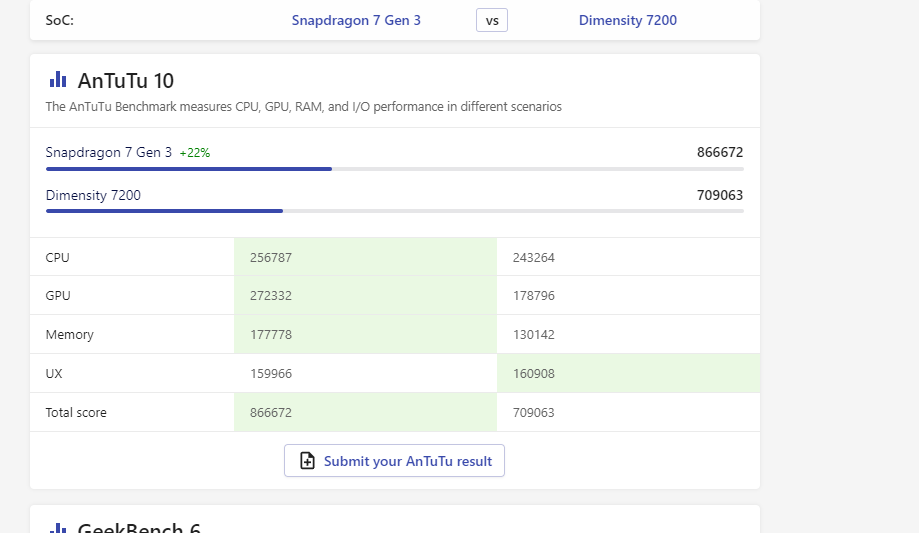Click the 709063 score above the bar
Screen dimensions: 919x533
720,195
